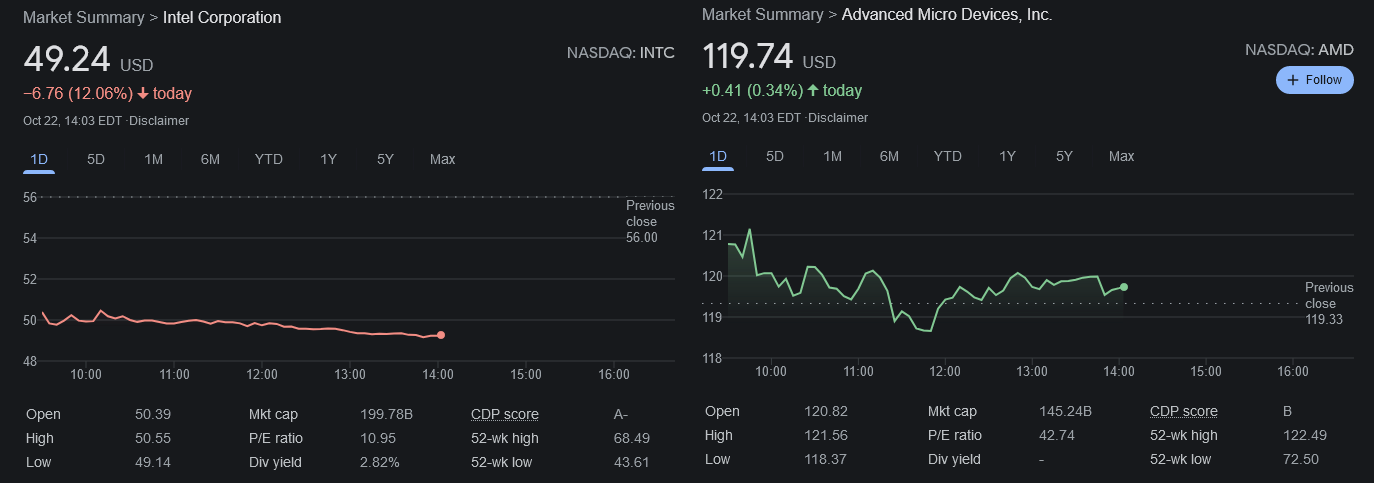This screenshot has height=483, width=1374.
Task: Click AMD Mkt cap value 145.24B
Action: coord(1066,411)
